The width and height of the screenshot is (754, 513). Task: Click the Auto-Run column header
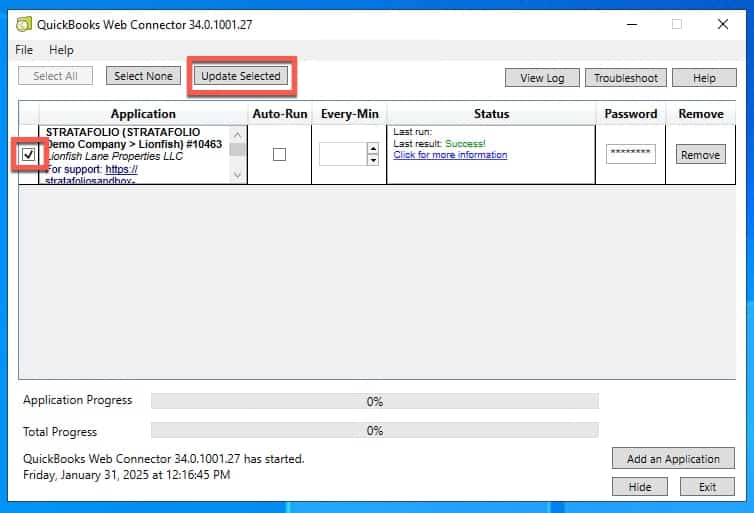280,114
